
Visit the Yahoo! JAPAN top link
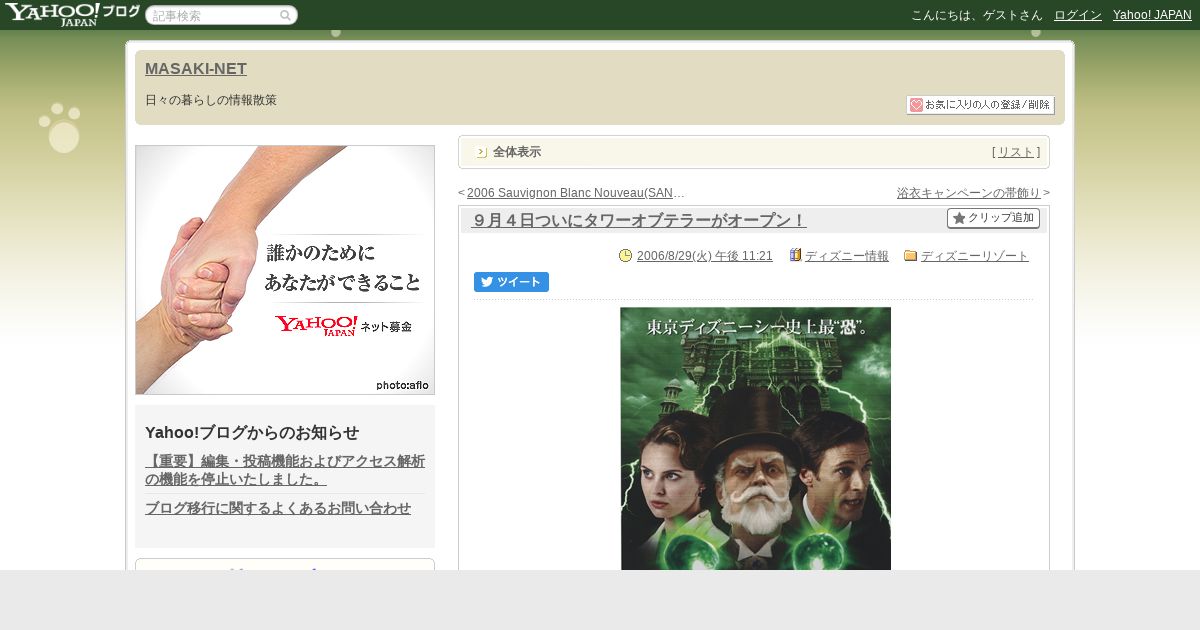click(x=1152, y=15)
